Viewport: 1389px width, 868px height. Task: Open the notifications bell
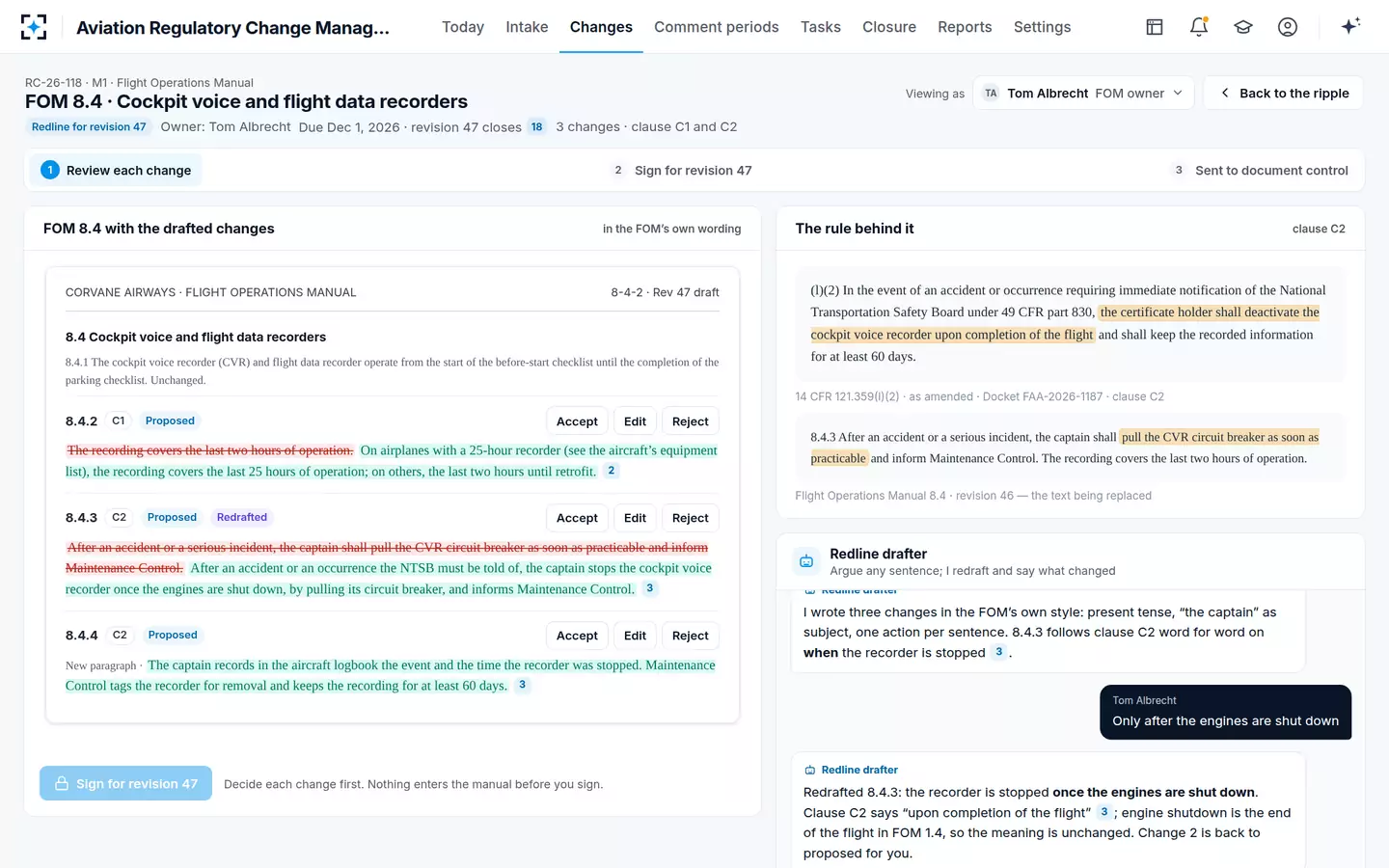[1199, 27]
